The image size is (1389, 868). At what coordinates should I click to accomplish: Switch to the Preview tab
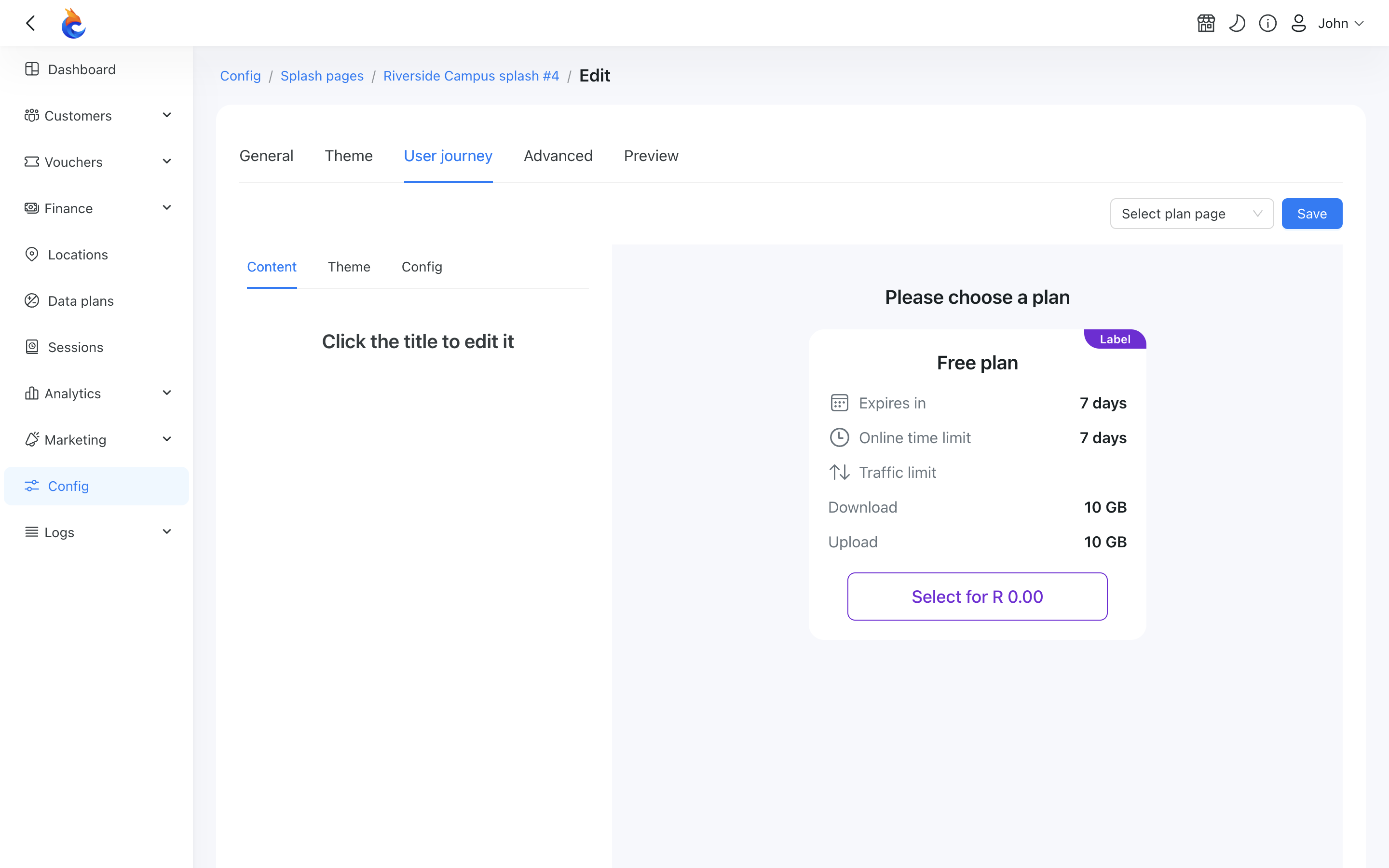[651, 156]
